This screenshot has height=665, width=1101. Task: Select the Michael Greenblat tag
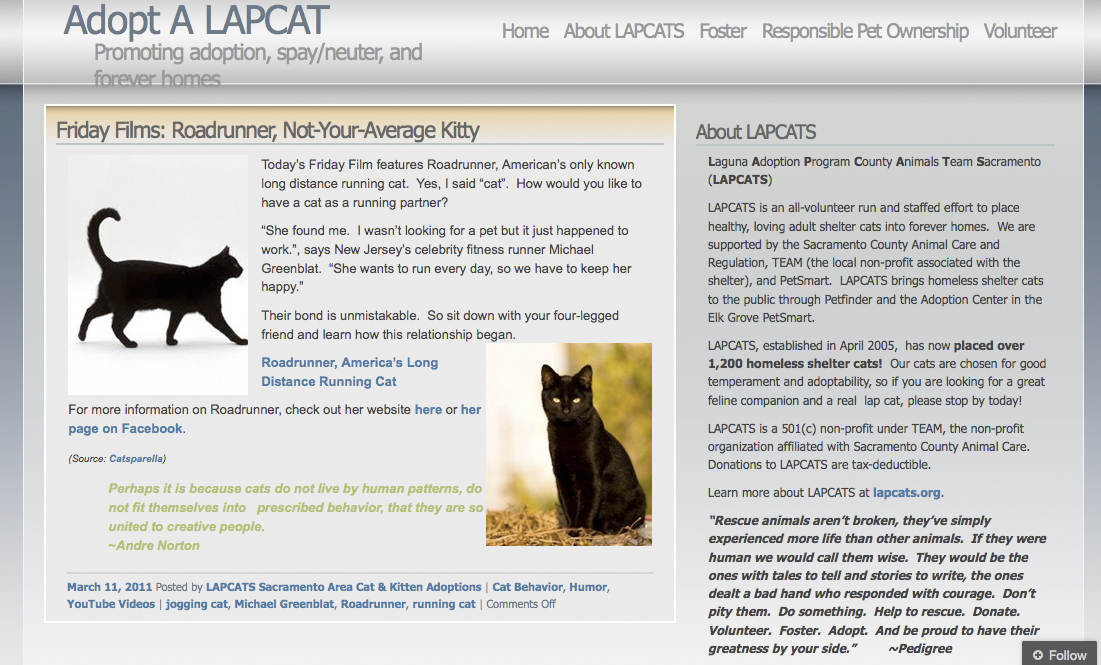pos(284,604)
